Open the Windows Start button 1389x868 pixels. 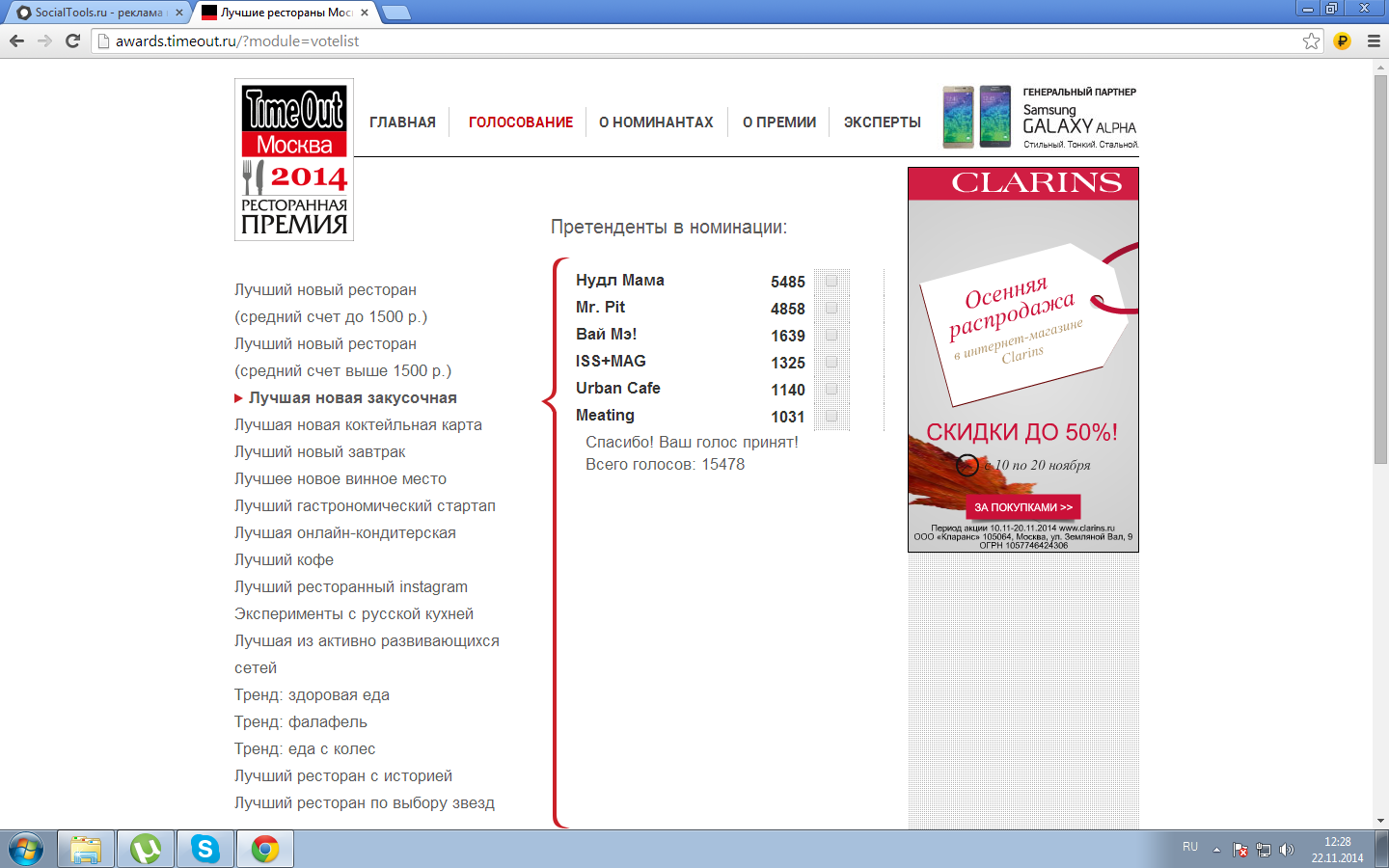point(26,850)
